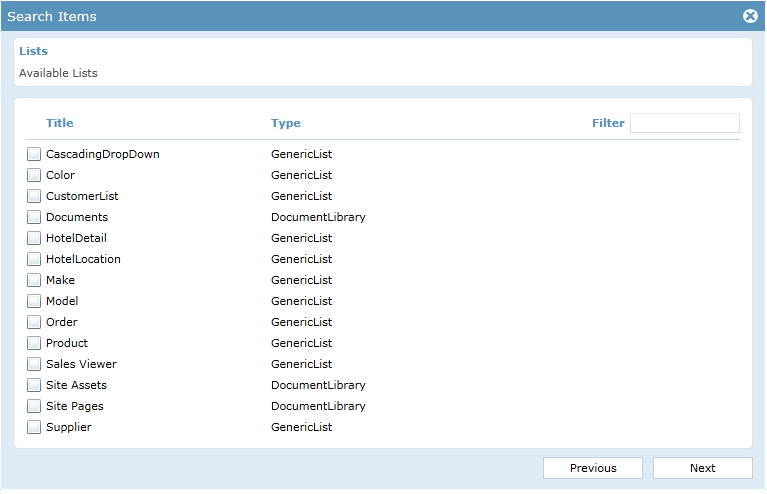
Task: Proceed with the Next button
Action: coord(702,468)
